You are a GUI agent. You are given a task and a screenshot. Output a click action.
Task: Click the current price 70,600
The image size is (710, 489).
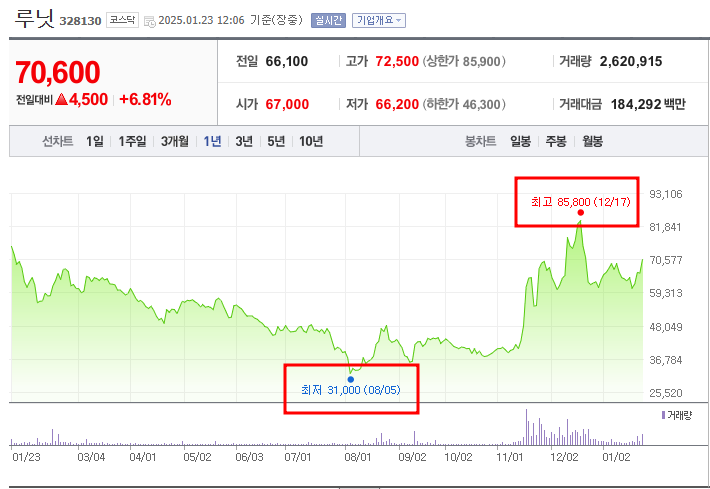[x=58, y=72]
